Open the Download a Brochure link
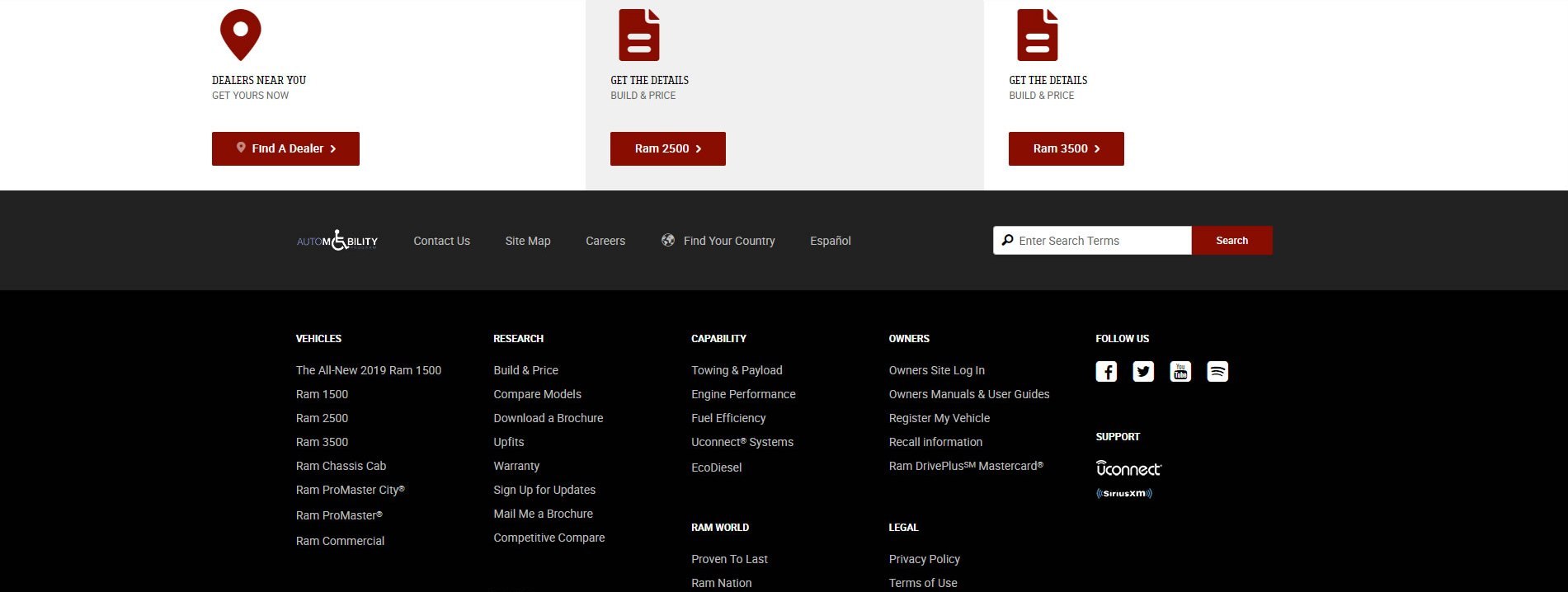The image size is (1568, 592). 548,418
